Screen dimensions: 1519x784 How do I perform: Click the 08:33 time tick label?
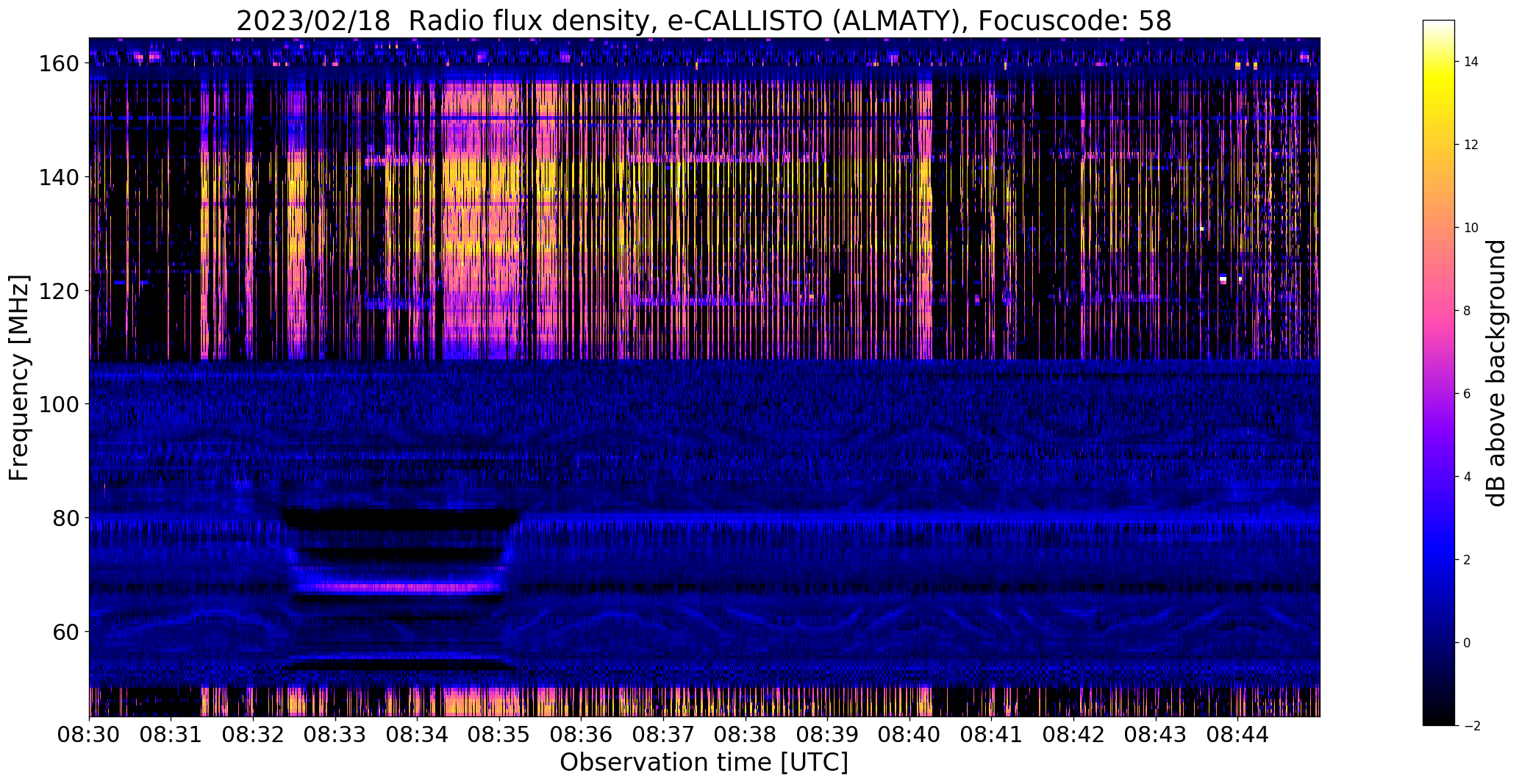coord(335,734)
